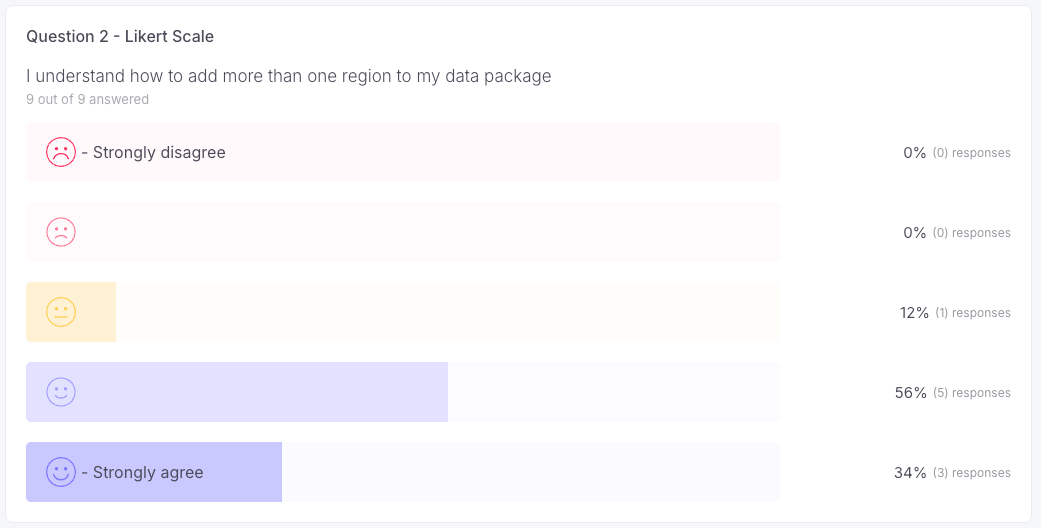The height and width of the screenshot is (528, 1041).
Task: Click the red Strongly disagree frowning face icon
Action: [x=61, y=152]
